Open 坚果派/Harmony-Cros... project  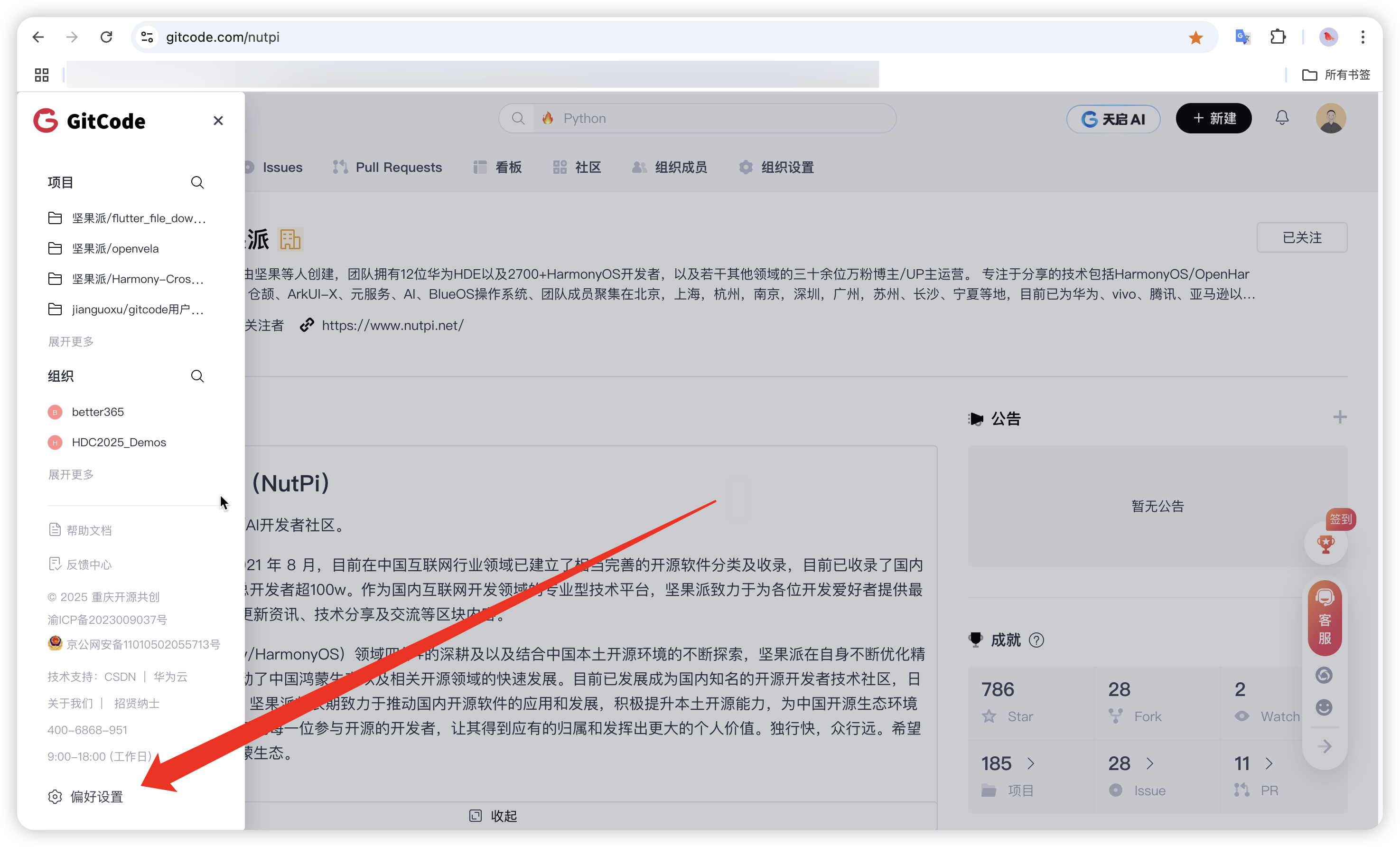tap(126, 279)
